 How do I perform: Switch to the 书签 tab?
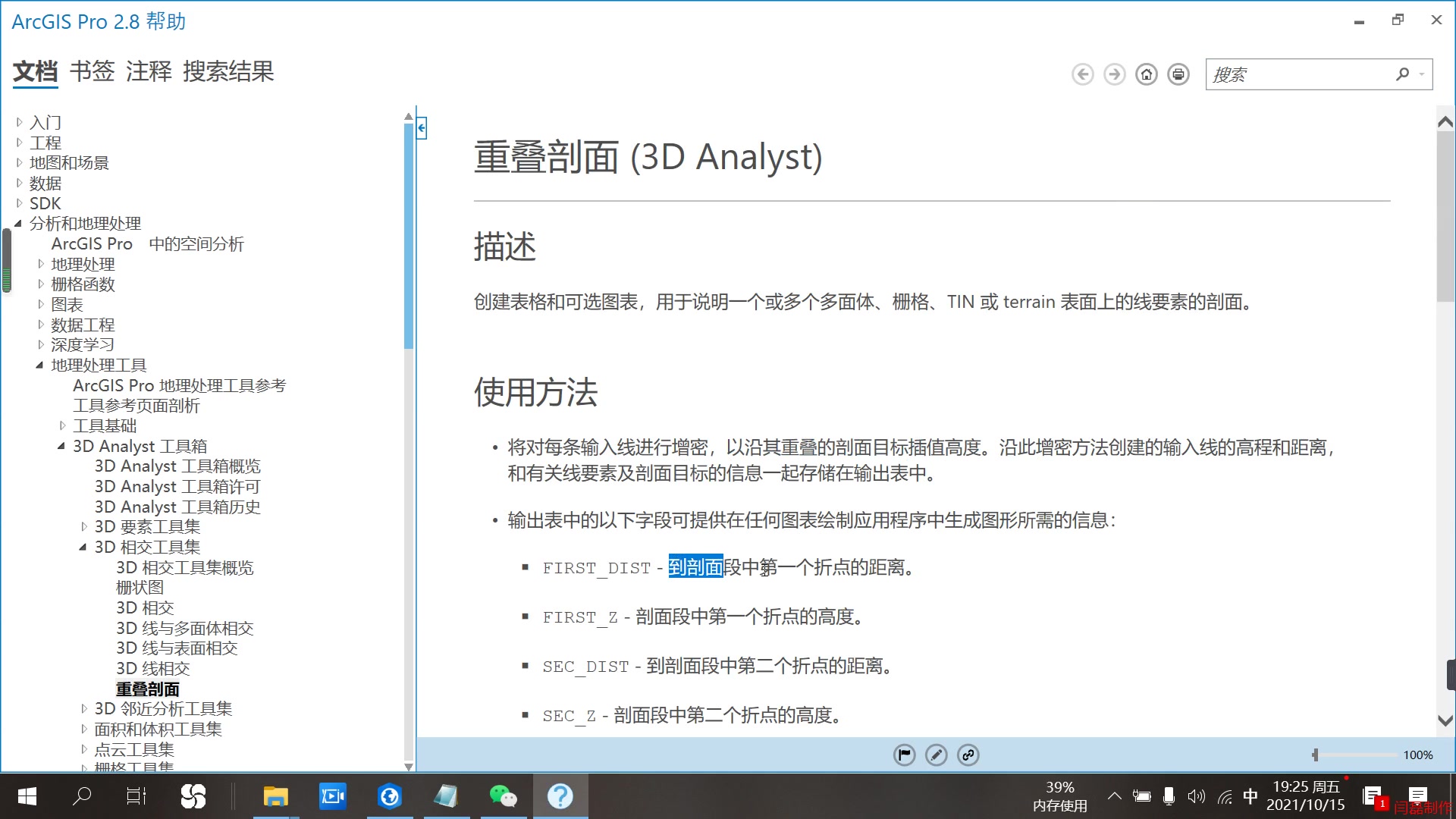tap(92, 71)
